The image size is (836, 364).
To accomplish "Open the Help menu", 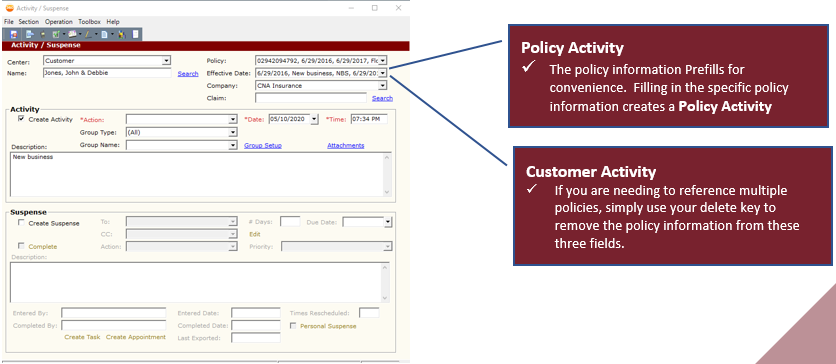I will [x=112, y=22].
